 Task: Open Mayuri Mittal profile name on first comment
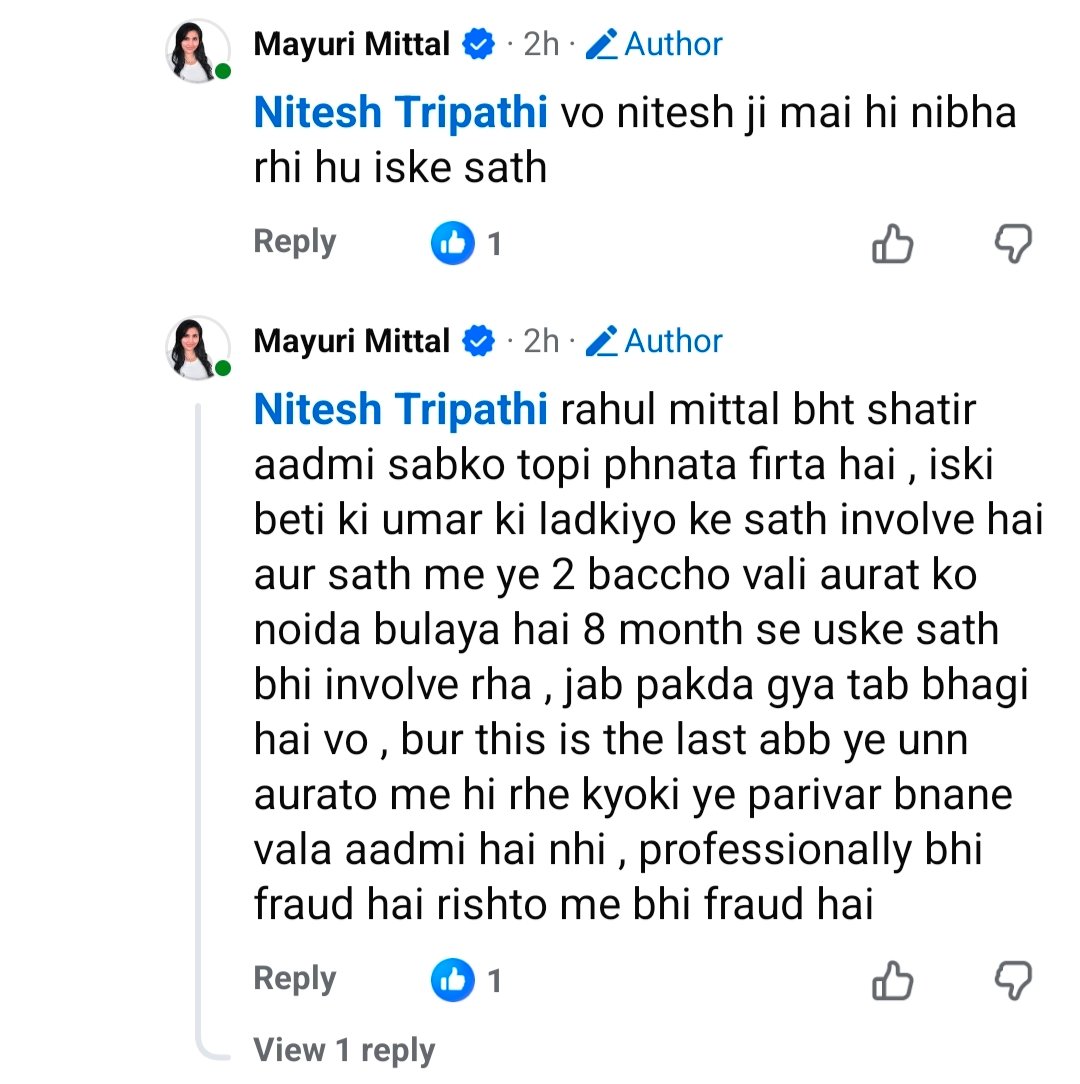pyautogui.click(x=351, y=44)
